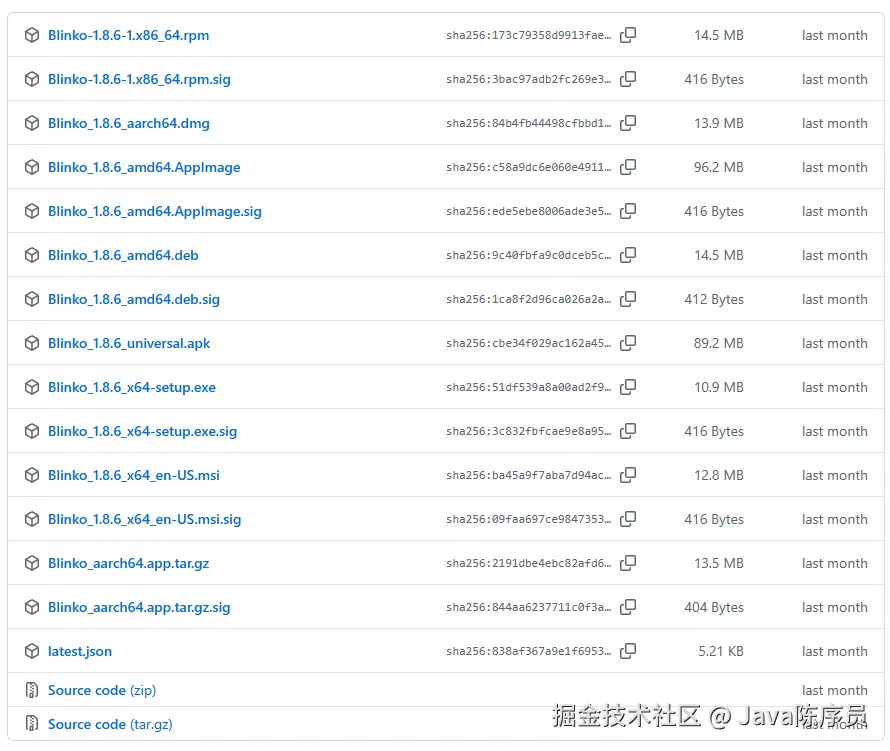The width and height of the screenshot is (890, 751).
Task: Select hash text sha256:cbe34f029ac162a45…
Action: tap(528, 343)
